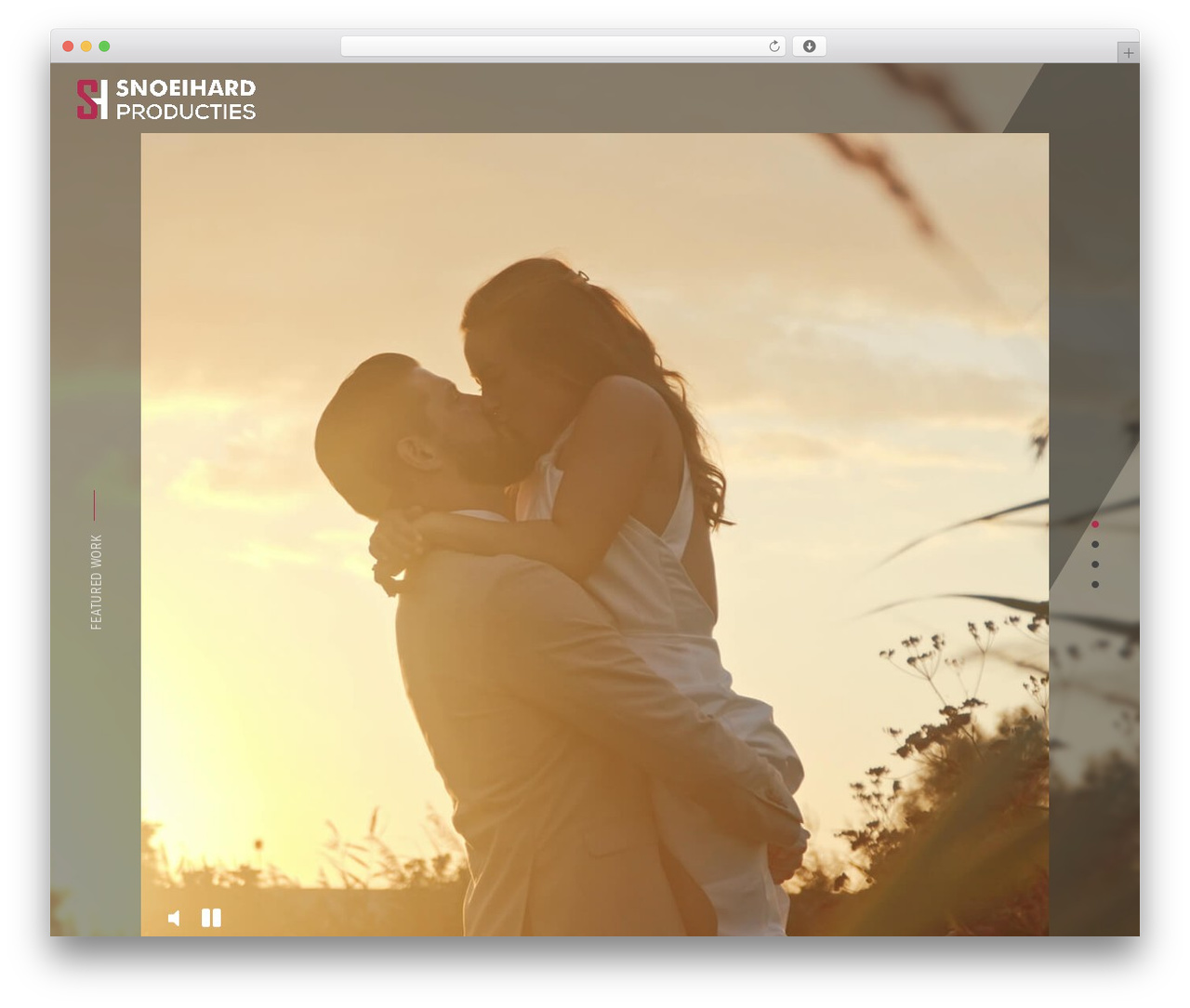
Task: Select the first slide dot
Action: coord(1095,524)
